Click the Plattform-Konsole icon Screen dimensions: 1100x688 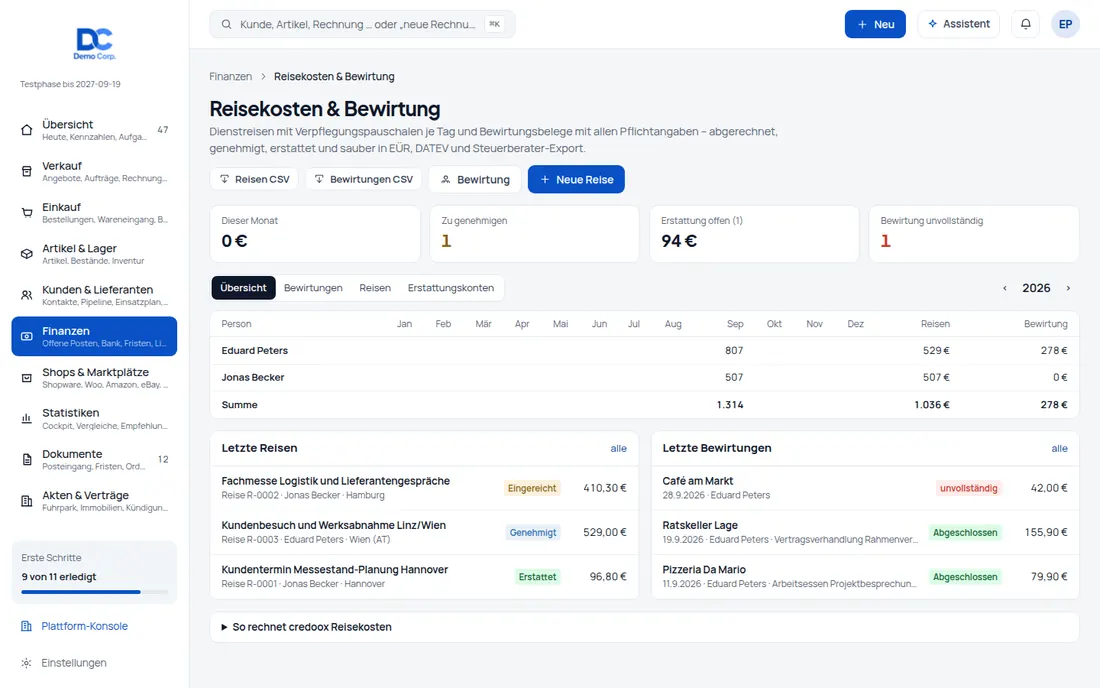(x=26, y=626)
